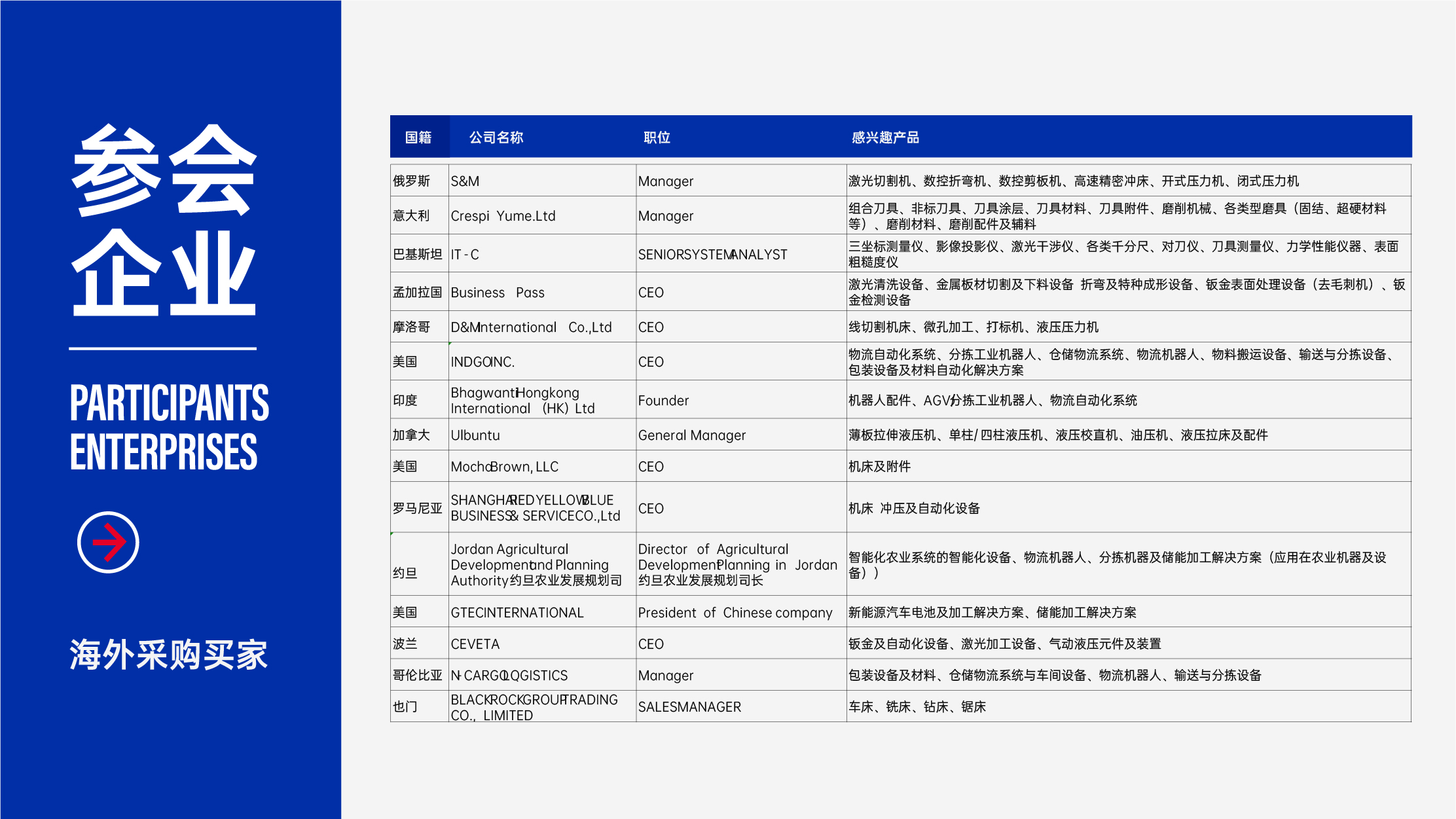This screenshot has width=1456, height=819.
Task: Select the 国籍 column header
Action: [x=418, y=137]
